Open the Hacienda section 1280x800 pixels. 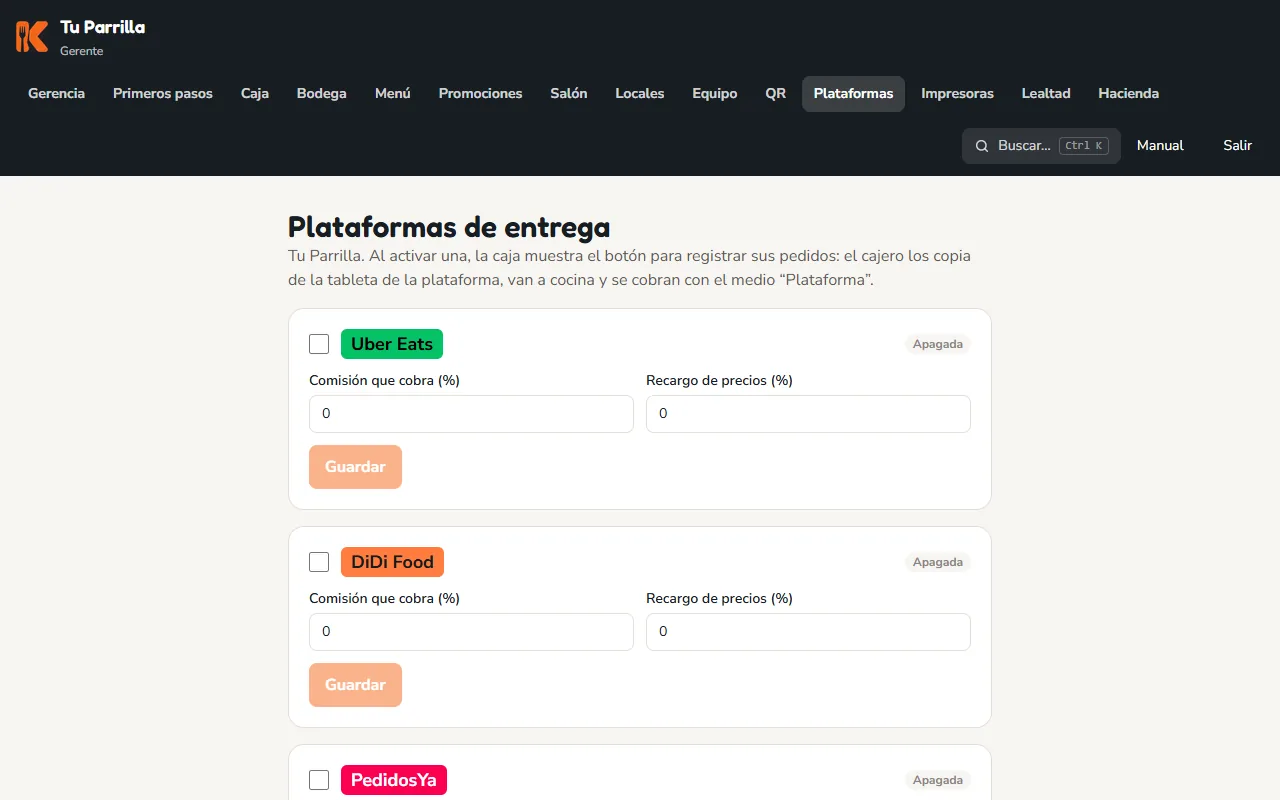point(1128,94)
